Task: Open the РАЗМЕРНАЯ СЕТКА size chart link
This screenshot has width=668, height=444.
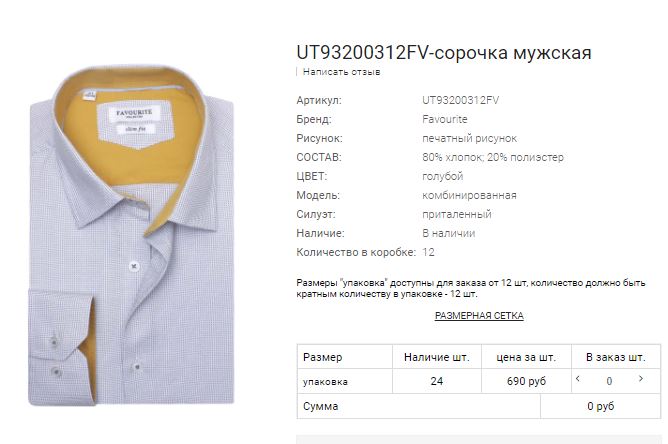Action: 479,316
